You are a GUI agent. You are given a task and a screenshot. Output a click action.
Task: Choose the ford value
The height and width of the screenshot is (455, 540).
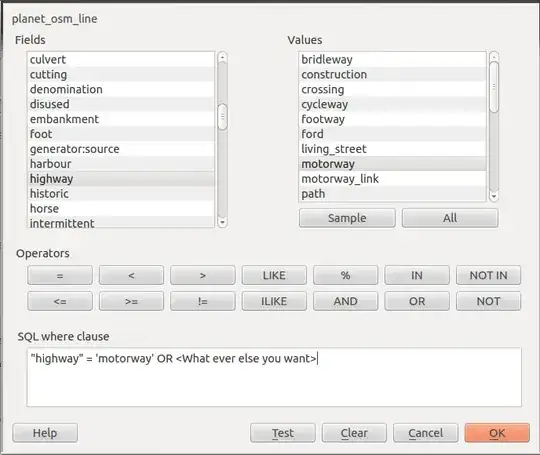pyautogui.click(x=393, y=134)
